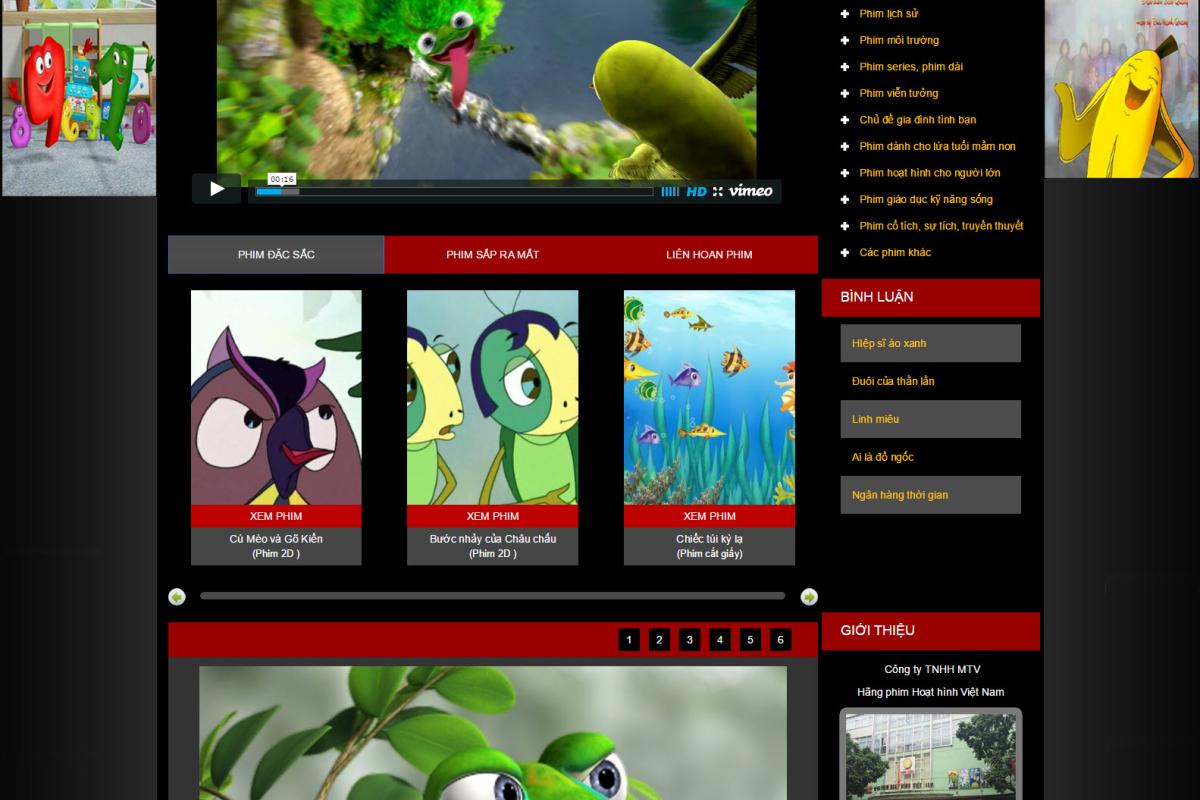Open the Liên hoan phim tab
Screen dimensions: 1200x800
[709, 255]
